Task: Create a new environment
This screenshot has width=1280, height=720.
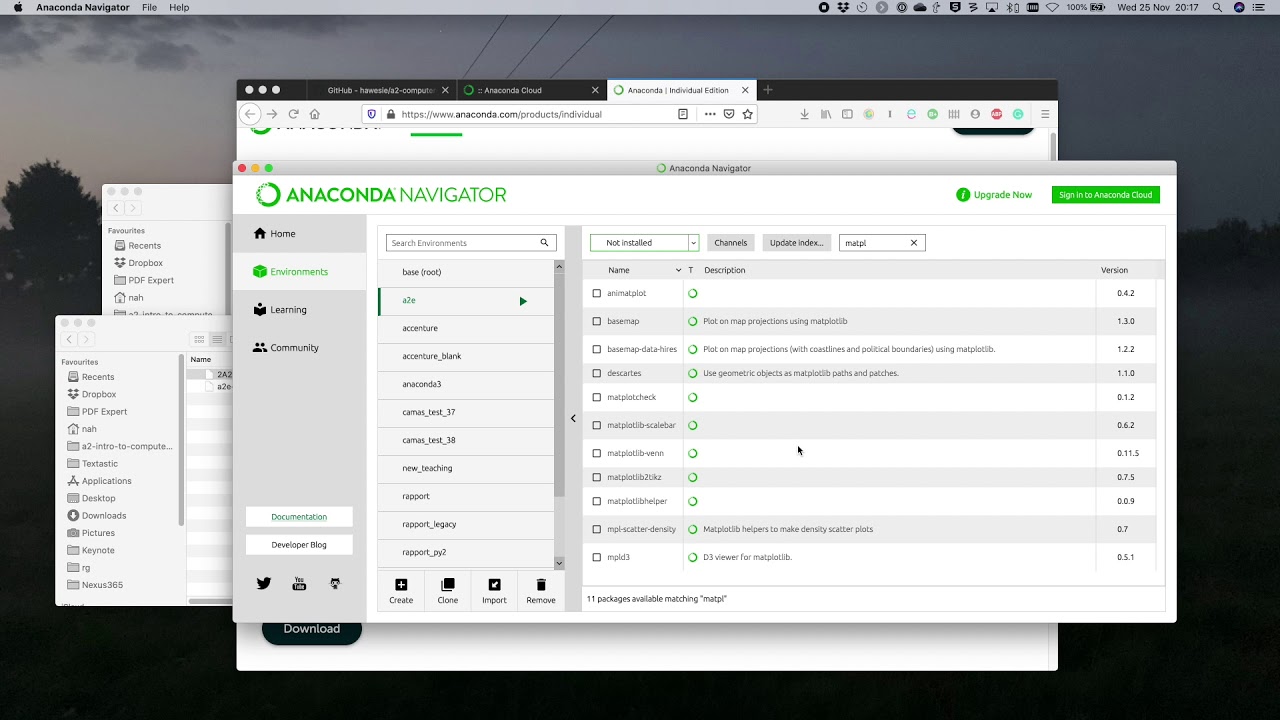Action: click(x=401, y=591)
